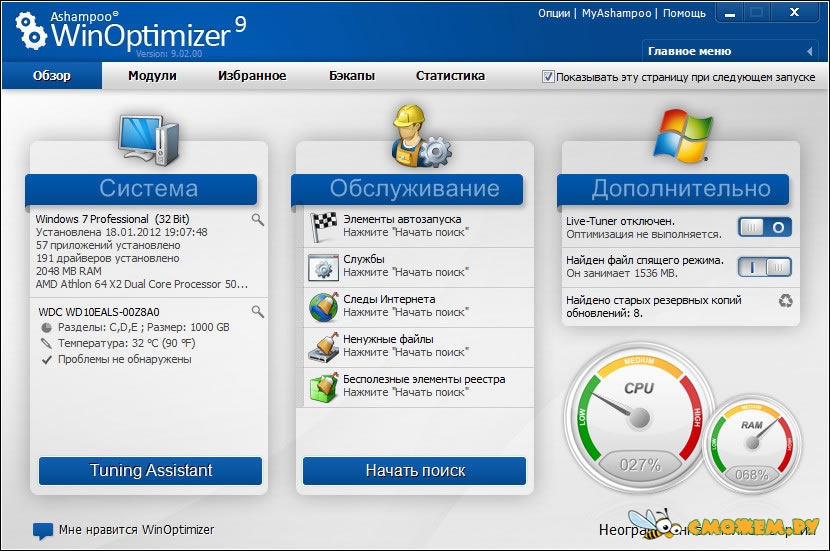Click the CPU usage gauge
Image resolution: width=830 pixels, height=551 pixels.
click(x=639, y=419)
